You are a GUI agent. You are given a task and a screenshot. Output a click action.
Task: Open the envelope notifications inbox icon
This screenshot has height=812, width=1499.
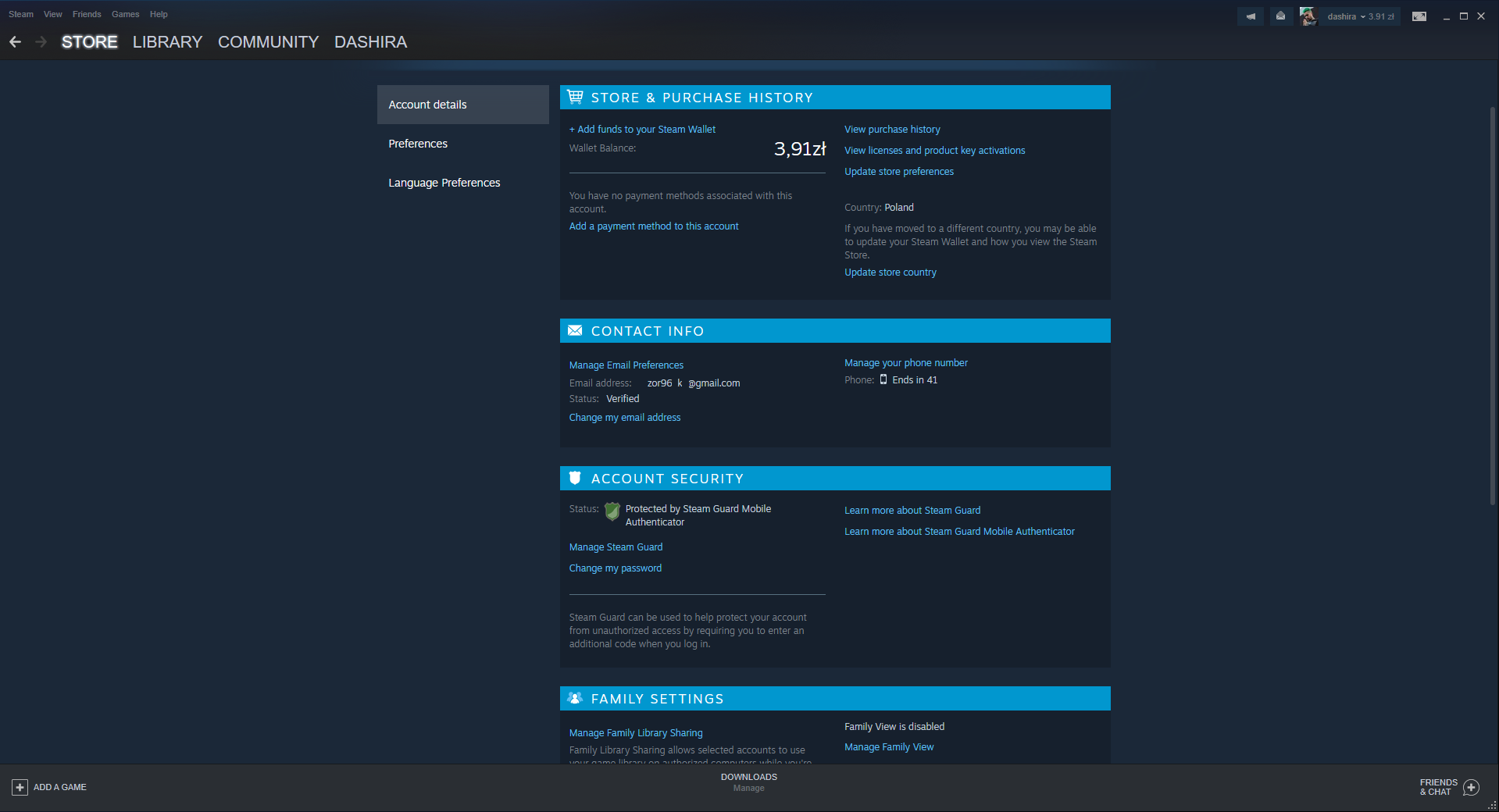click(1281, 16)
